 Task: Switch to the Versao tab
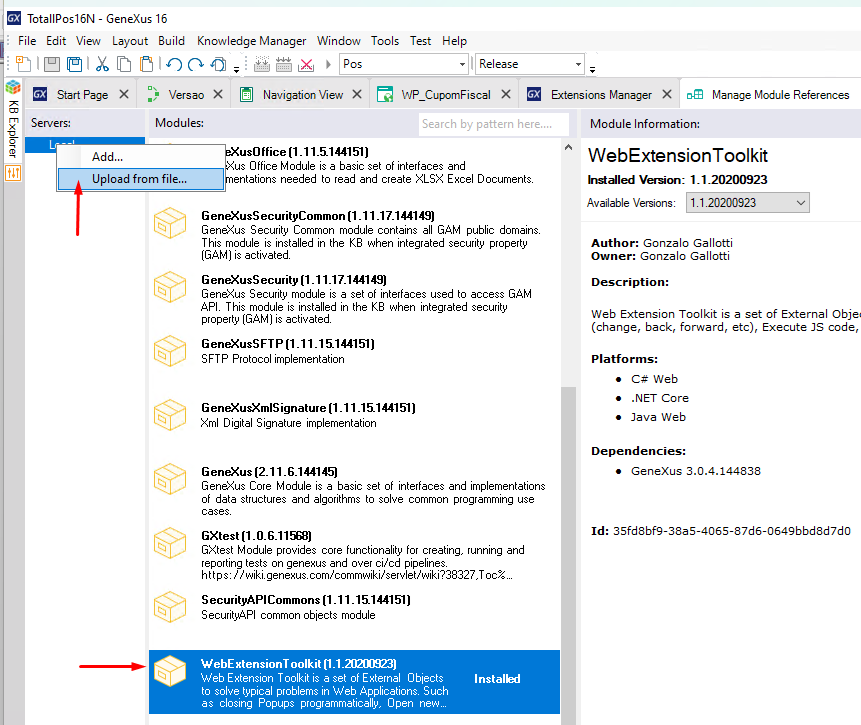[186, 94]
